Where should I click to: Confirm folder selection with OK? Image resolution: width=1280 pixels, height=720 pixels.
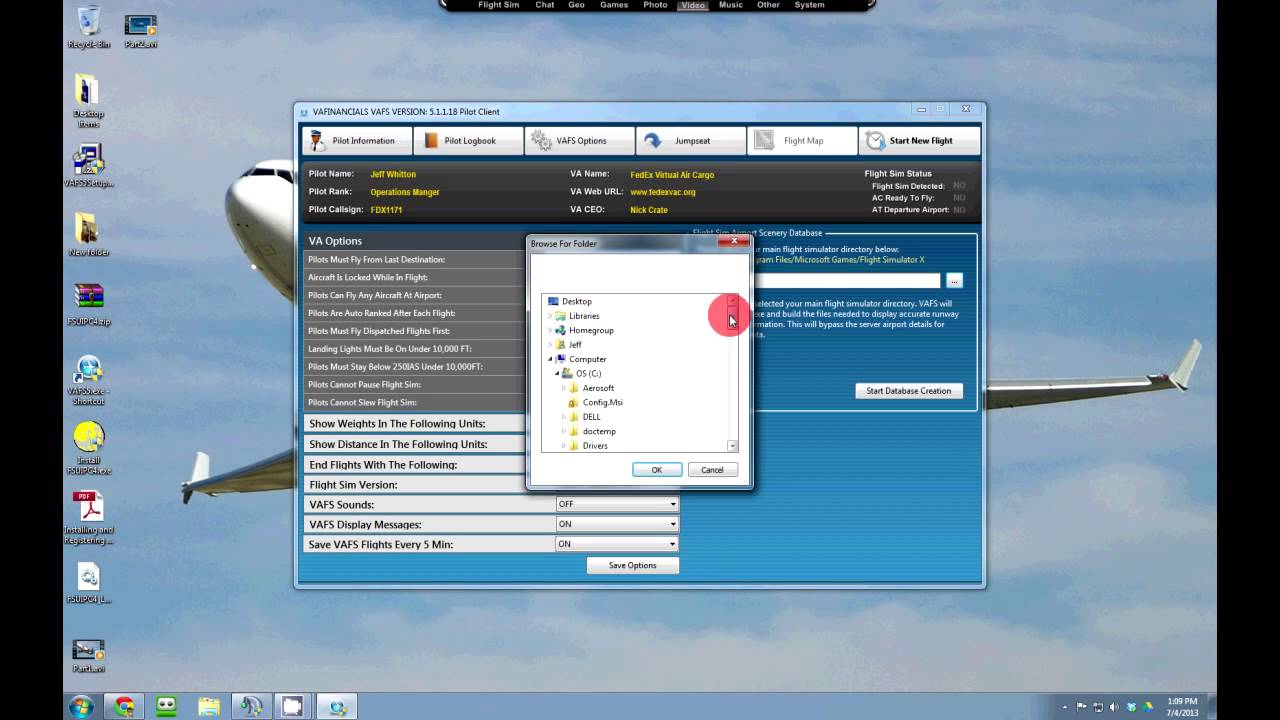pos(657,470)
